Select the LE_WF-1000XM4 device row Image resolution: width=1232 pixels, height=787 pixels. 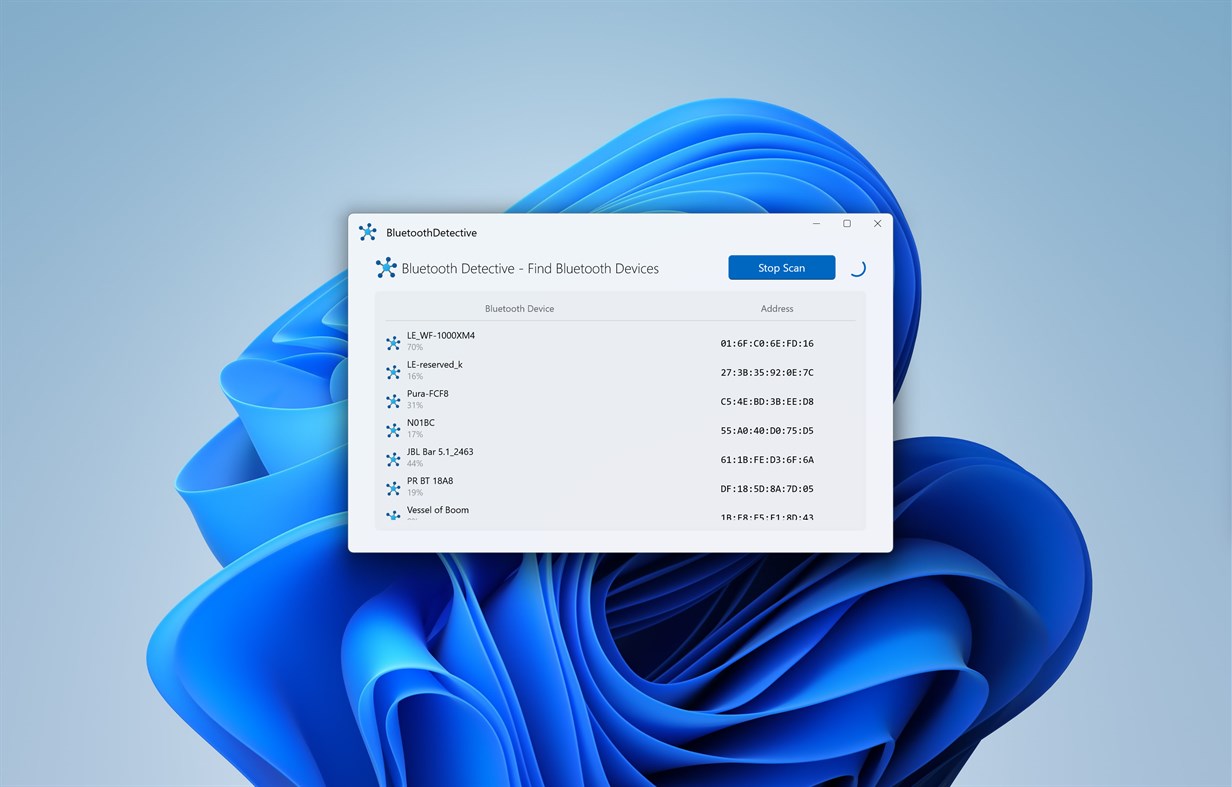point(560,341)
